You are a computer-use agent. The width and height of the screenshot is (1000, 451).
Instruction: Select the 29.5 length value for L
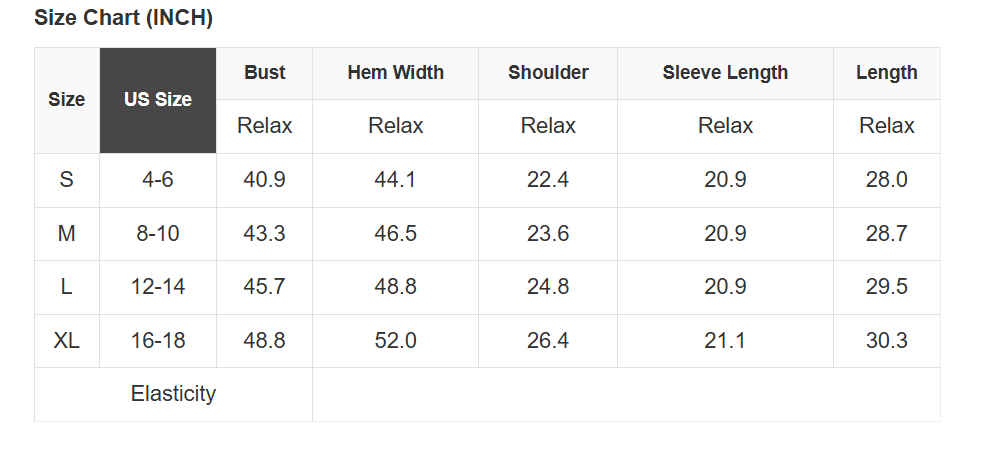point(887,287)
